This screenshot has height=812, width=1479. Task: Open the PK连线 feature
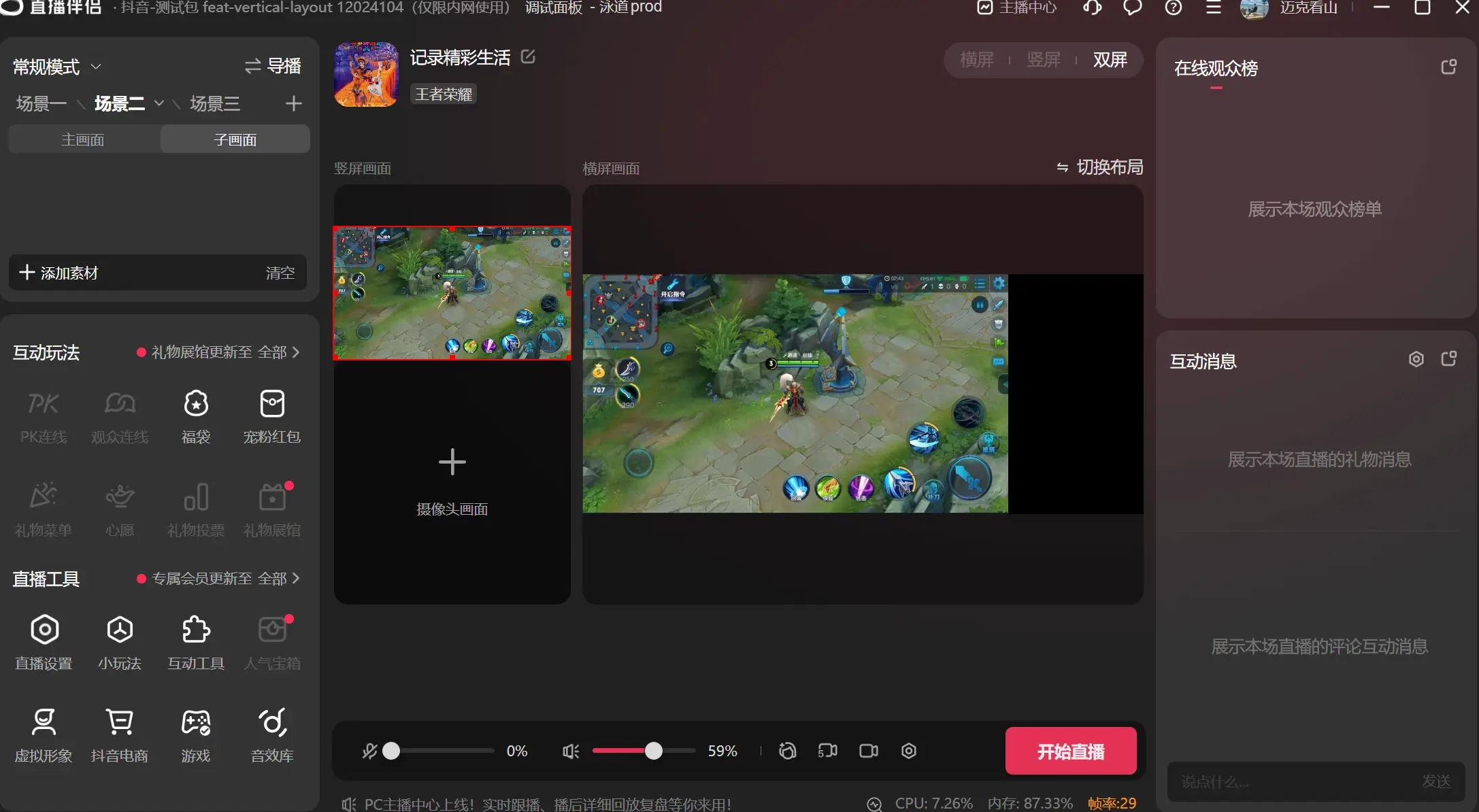[43, 417]
